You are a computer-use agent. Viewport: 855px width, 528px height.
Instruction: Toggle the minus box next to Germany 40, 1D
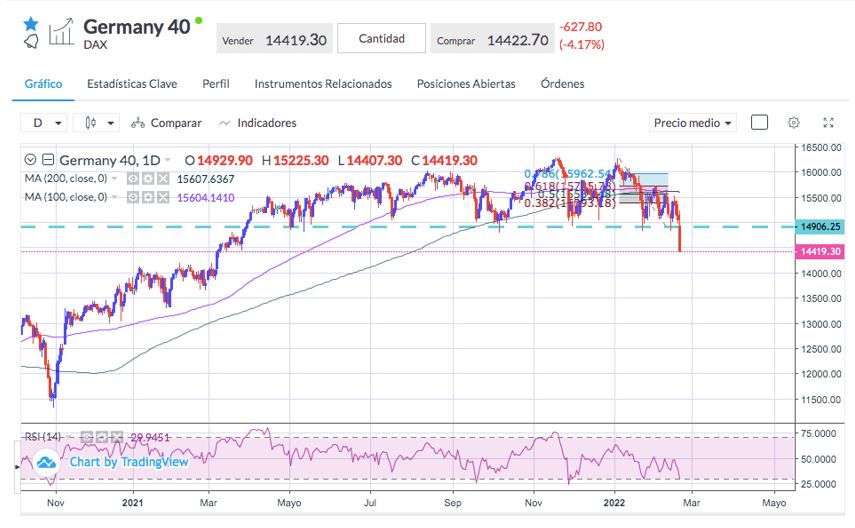(48, 160)
